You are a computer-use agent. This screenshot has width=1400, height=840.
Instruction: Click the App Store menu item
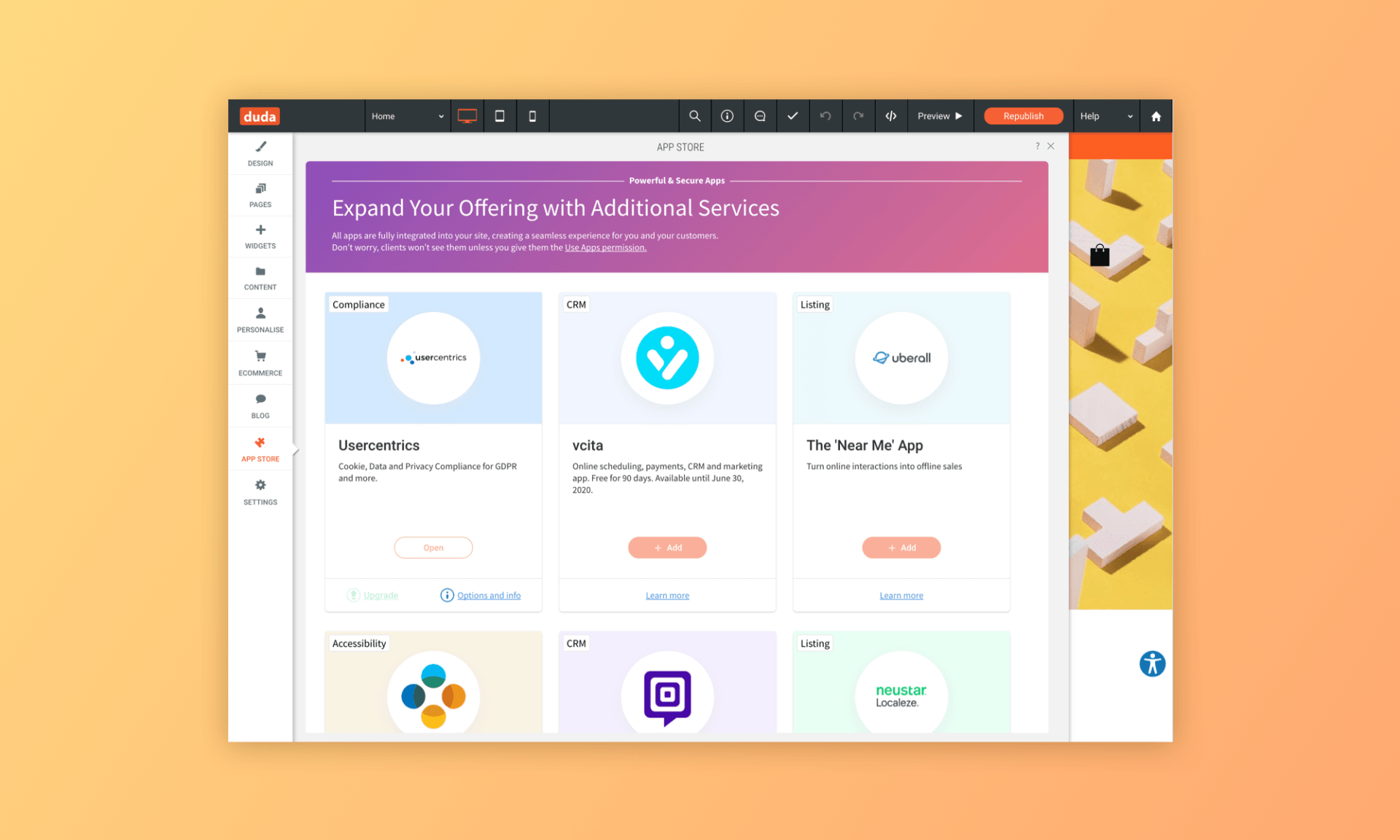click(259, 449)
